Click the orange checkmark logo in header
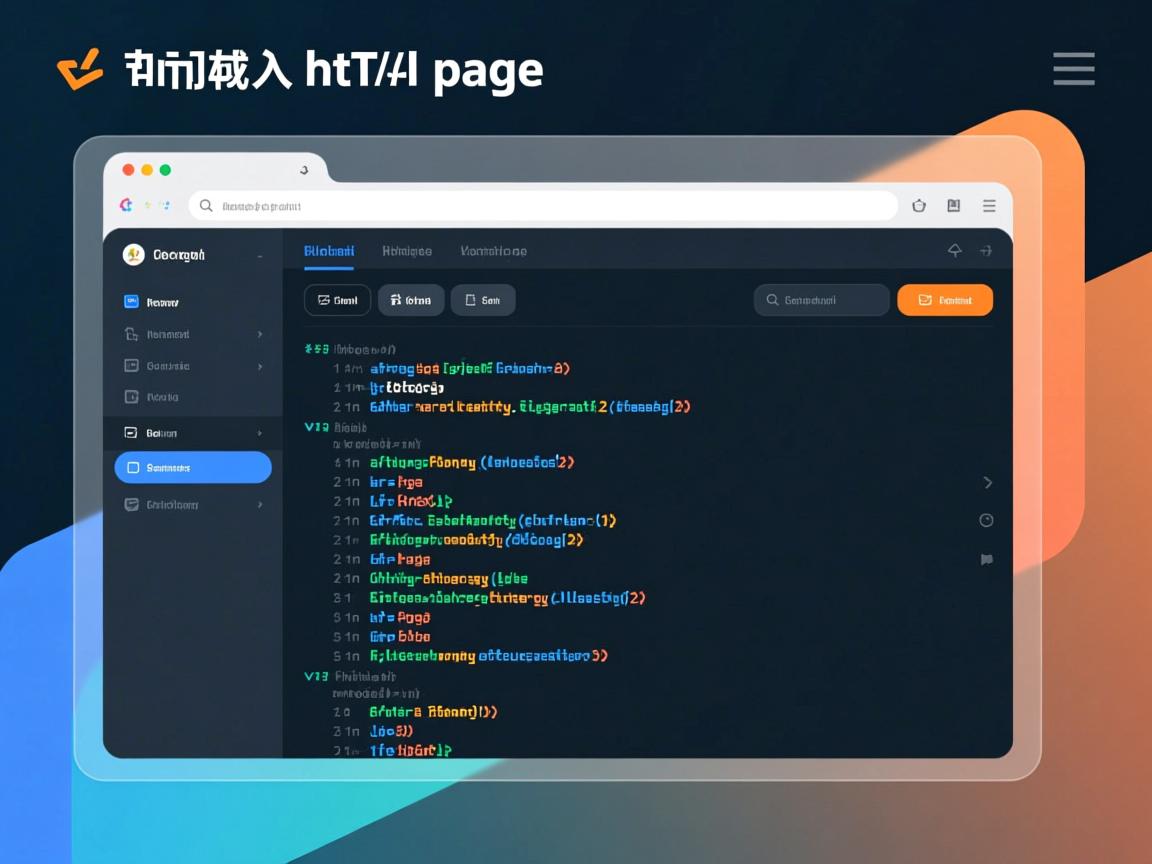This screenshot has height=864, width=1152. pyautogui.click(x=80, y=69)
